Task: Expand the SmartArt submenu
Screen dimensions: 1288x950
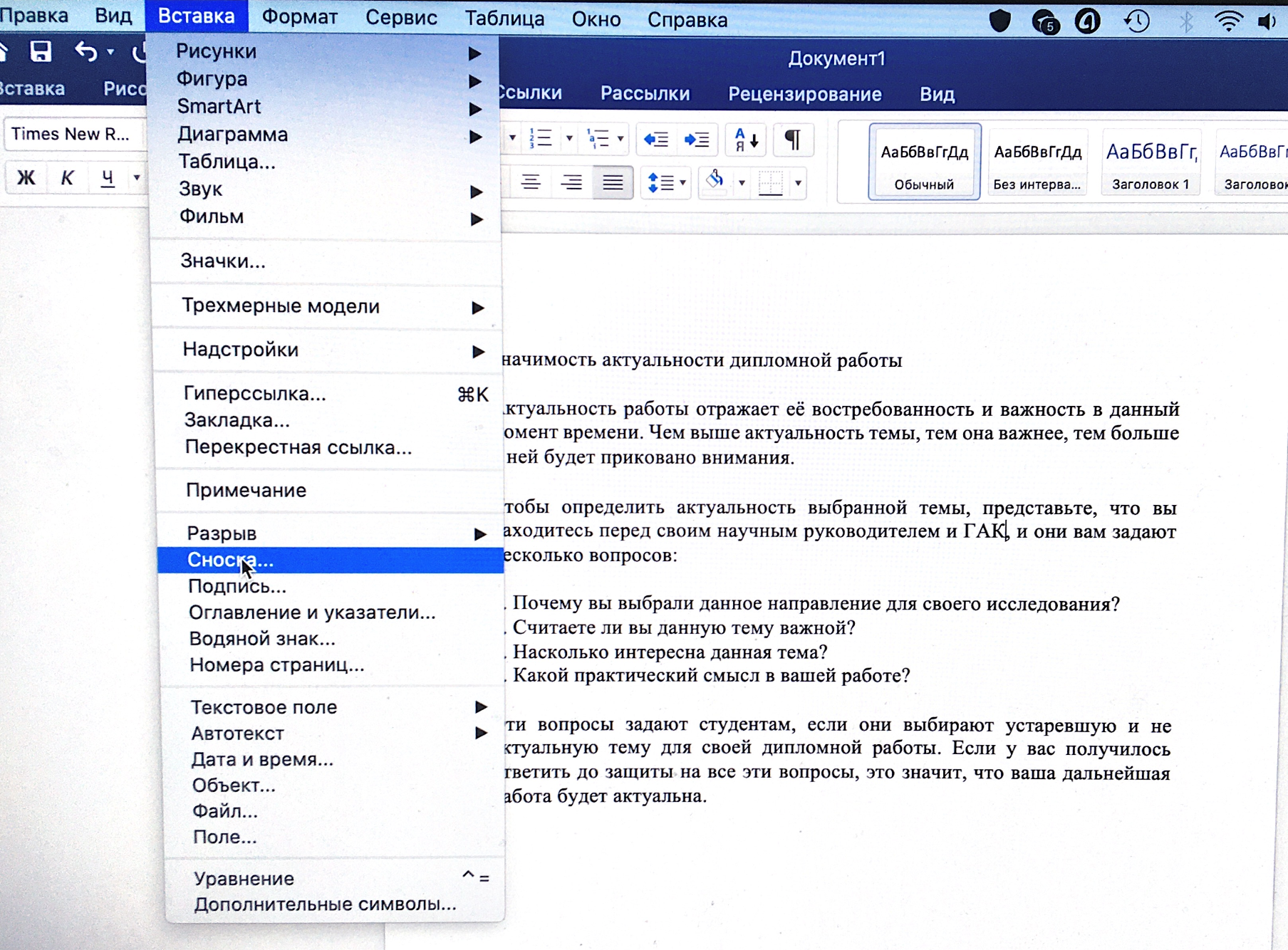Action: [x=326, y=106]
